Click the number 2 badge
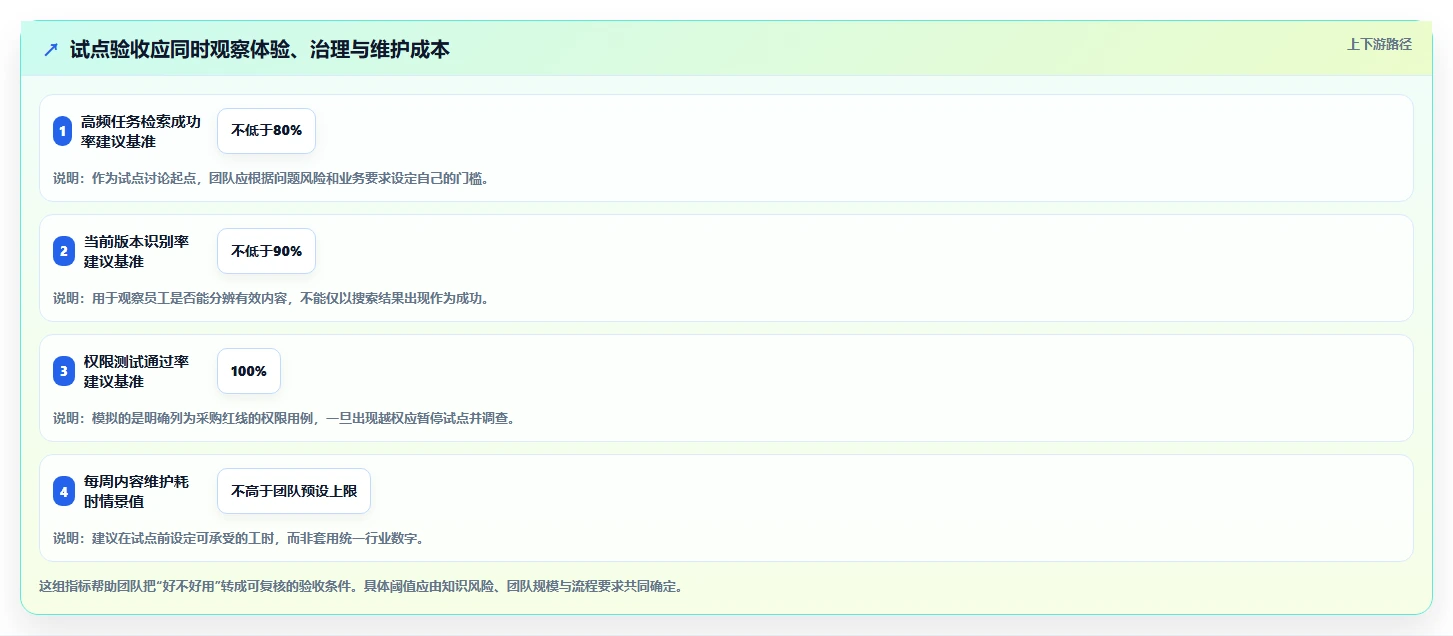This screenshot has width=1453, height=636. pyautogui.click(x=63, y=251)
